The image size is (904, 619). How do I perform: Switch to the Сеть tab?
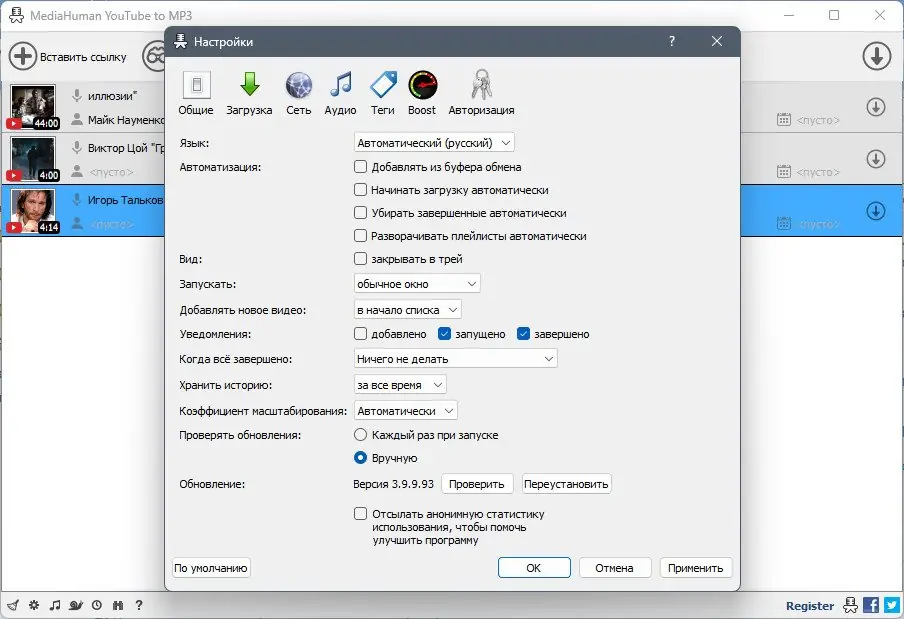[299, 93]
